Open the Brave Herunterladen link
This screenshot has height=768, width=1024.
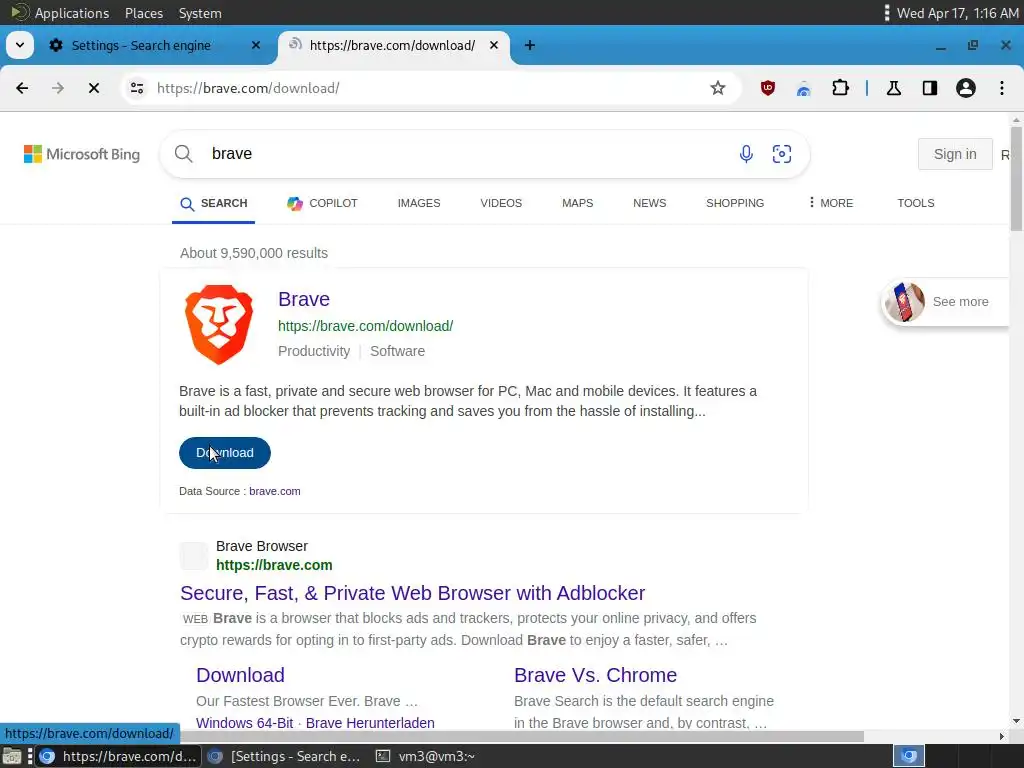370,723
